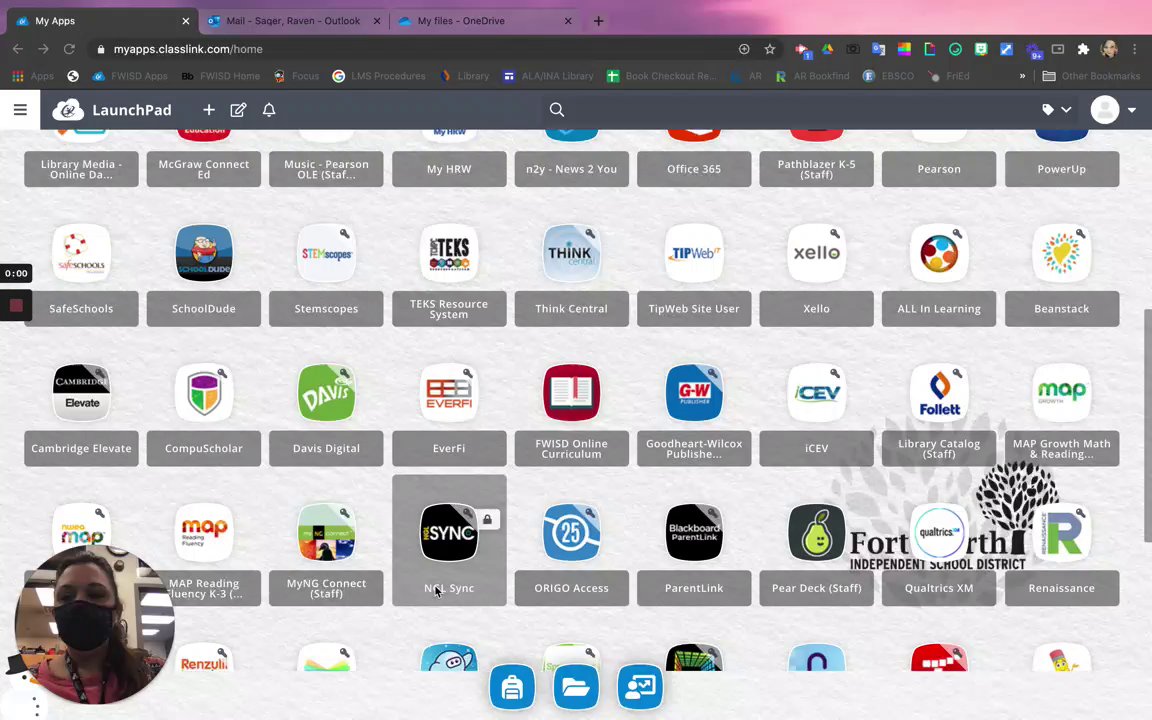Open the backpack dock button
Viewport: 1152px width, 720px height.
(x=512, y=688)
